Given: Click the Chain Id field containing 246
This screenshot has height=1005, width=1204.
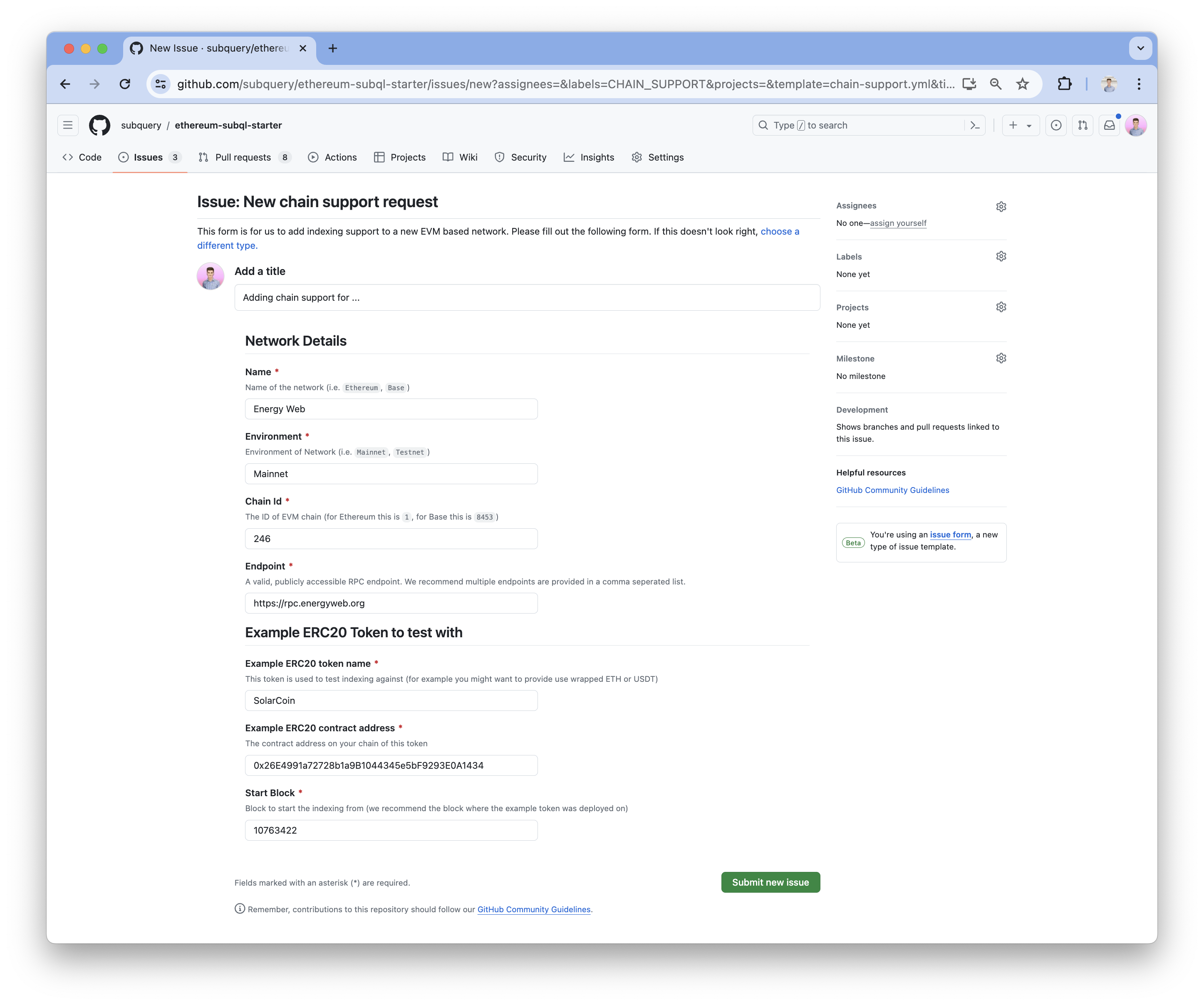Looking at the screenshot, I should pyautogui.click(x=391, y=538).
